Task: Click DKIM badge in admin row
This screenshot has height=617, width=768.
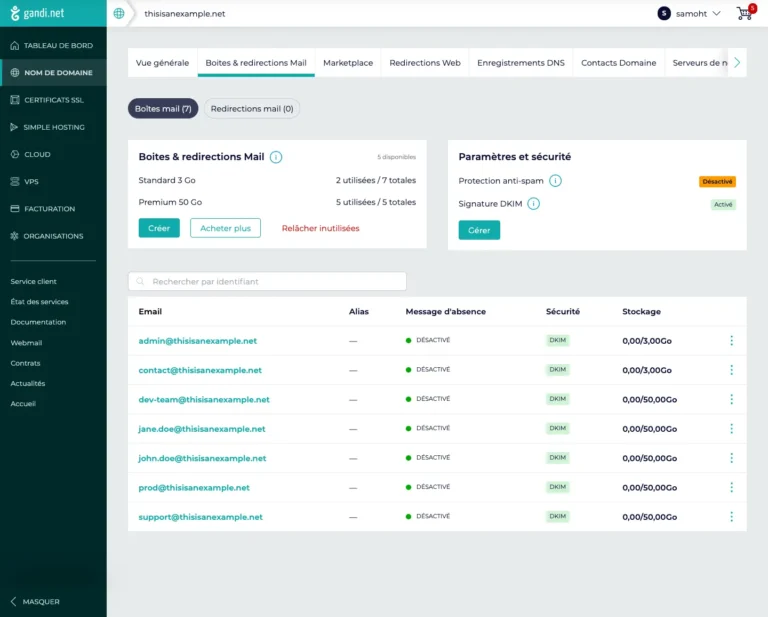Action: coord(557,340)
